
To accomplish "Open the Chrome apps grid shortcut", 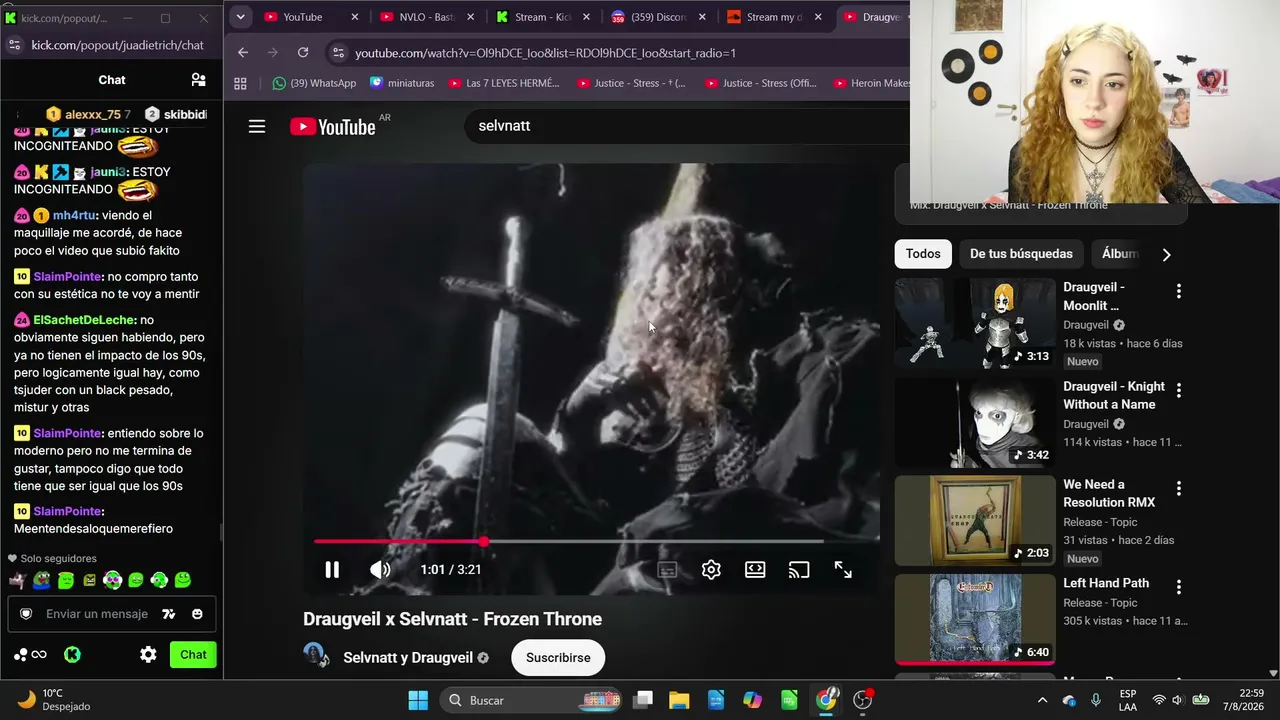I will [x=240, y=84].
